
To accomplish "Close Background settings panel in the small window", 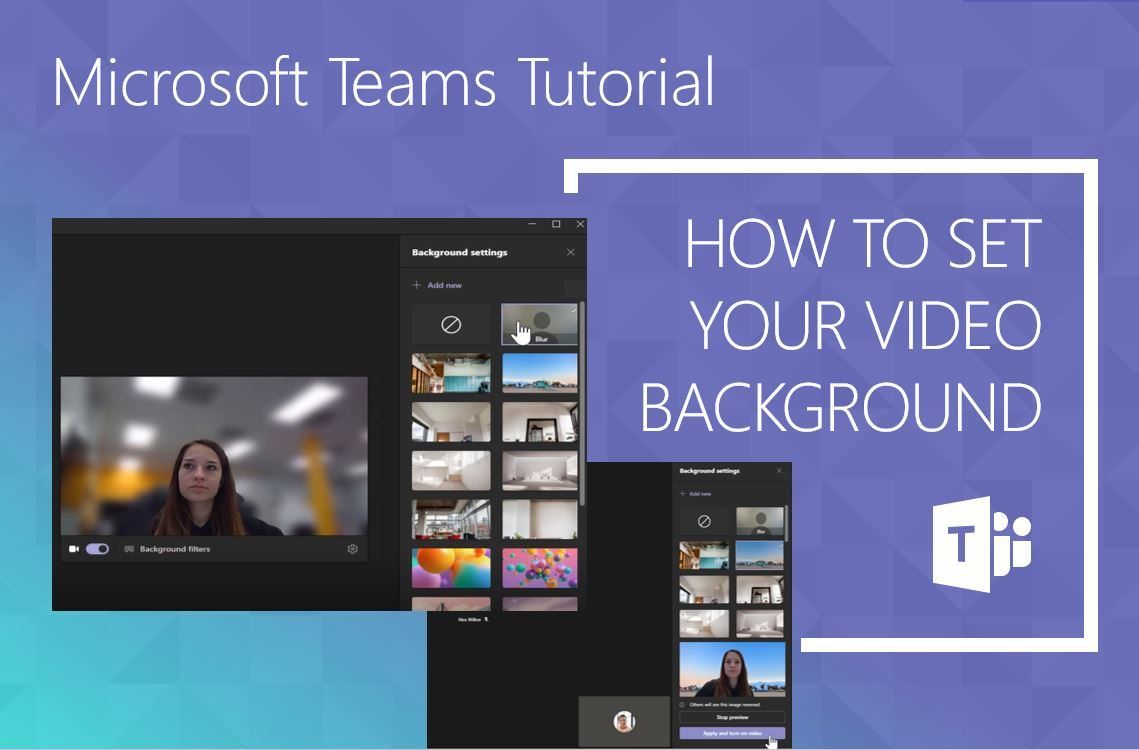I will [x=779, y=471].
